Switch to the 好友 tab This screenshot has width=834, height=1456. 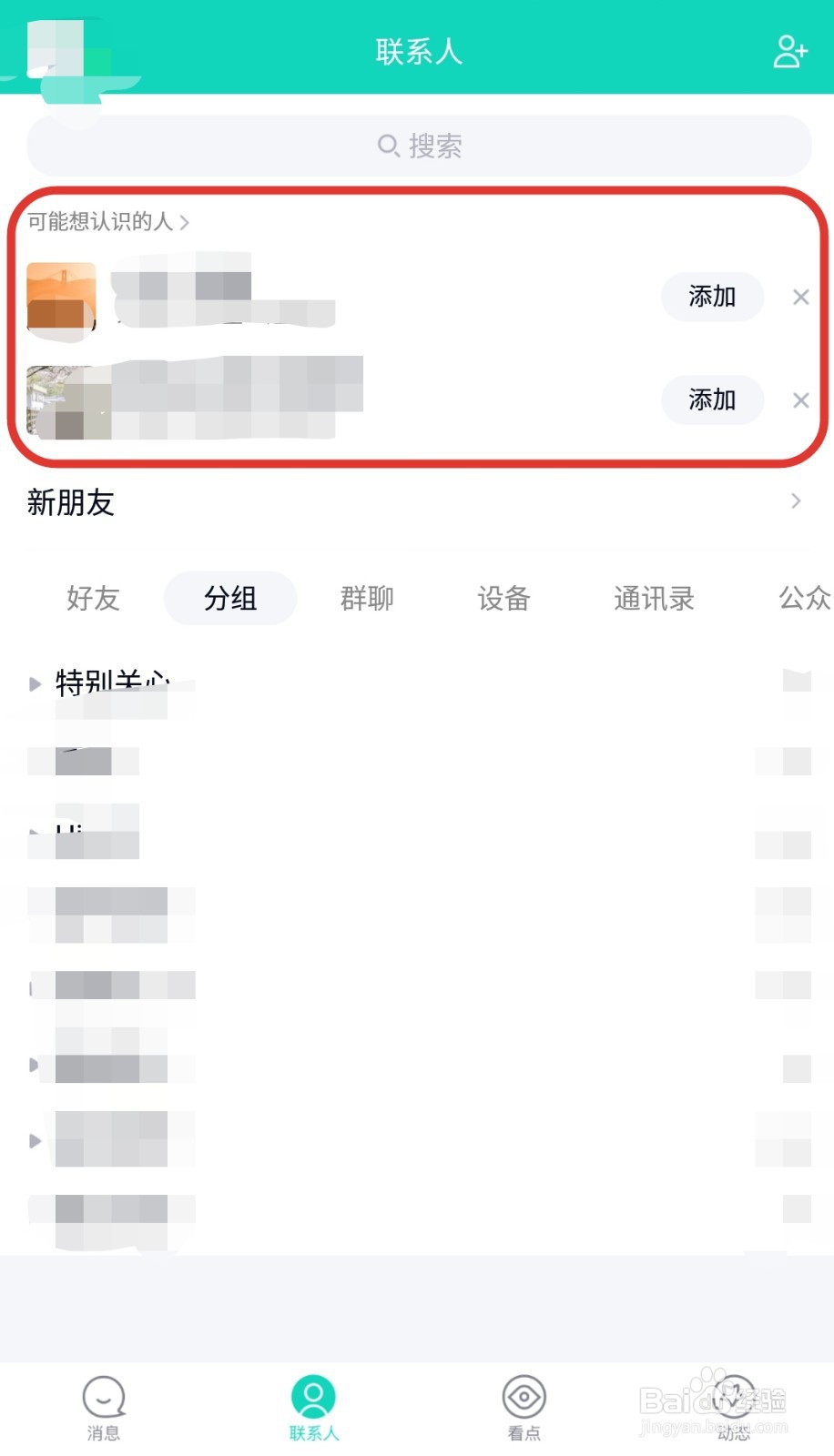coord(93,599)
